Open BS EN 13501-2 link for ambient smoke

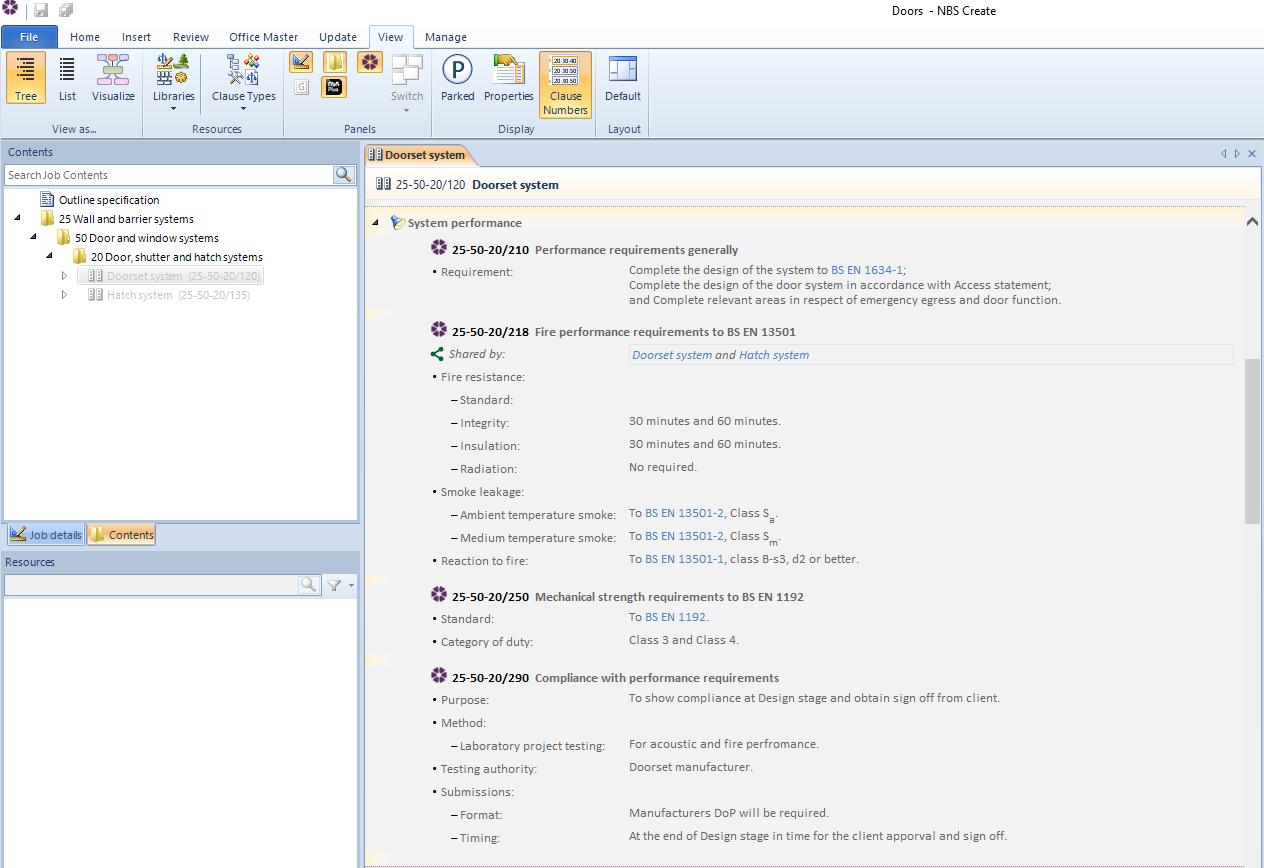click(x=684, y=513)
